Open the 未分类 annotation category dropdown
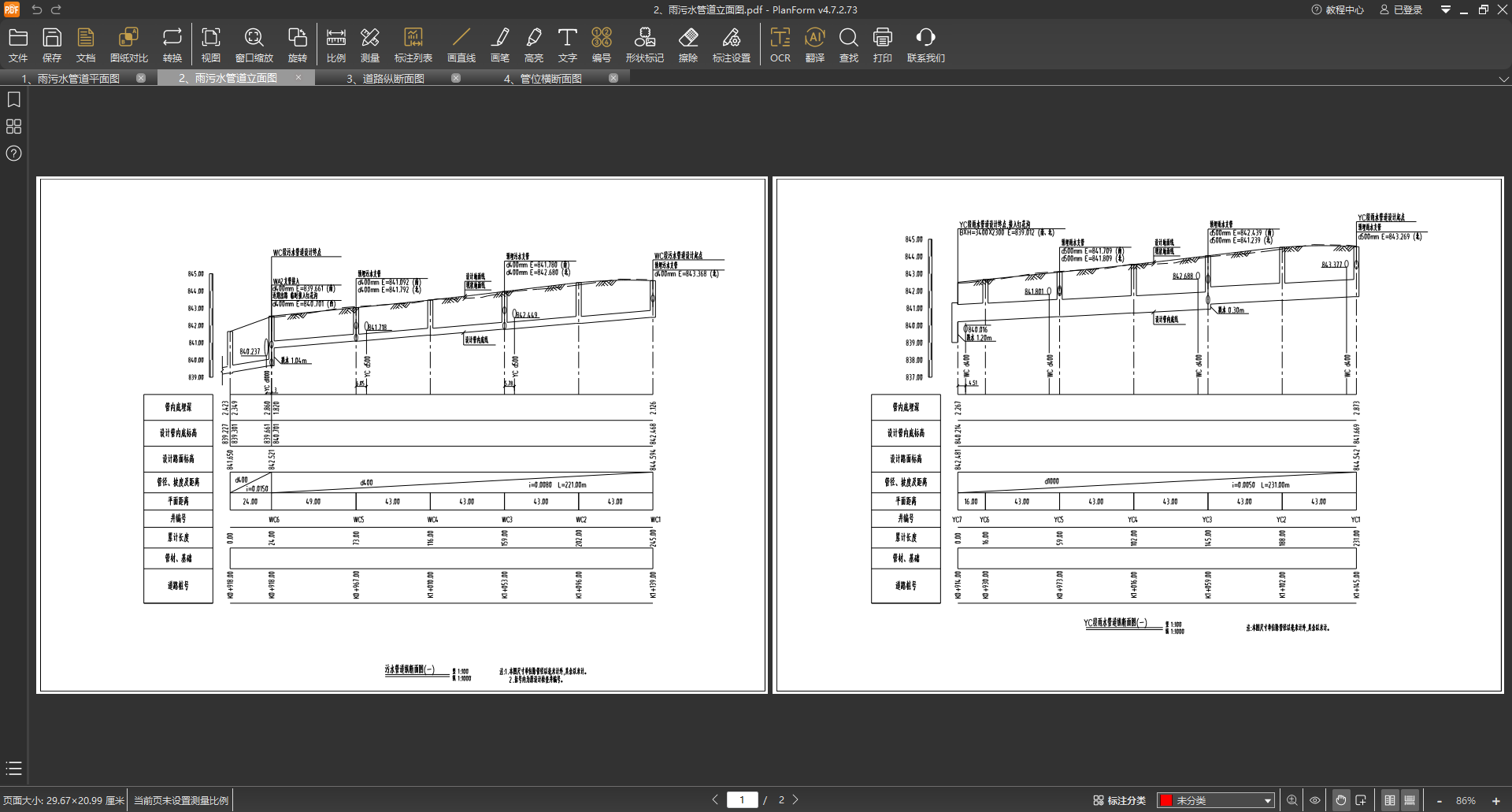Image resolution: width=1512 pixels, height=812 pixels. tap(1216, 800)
